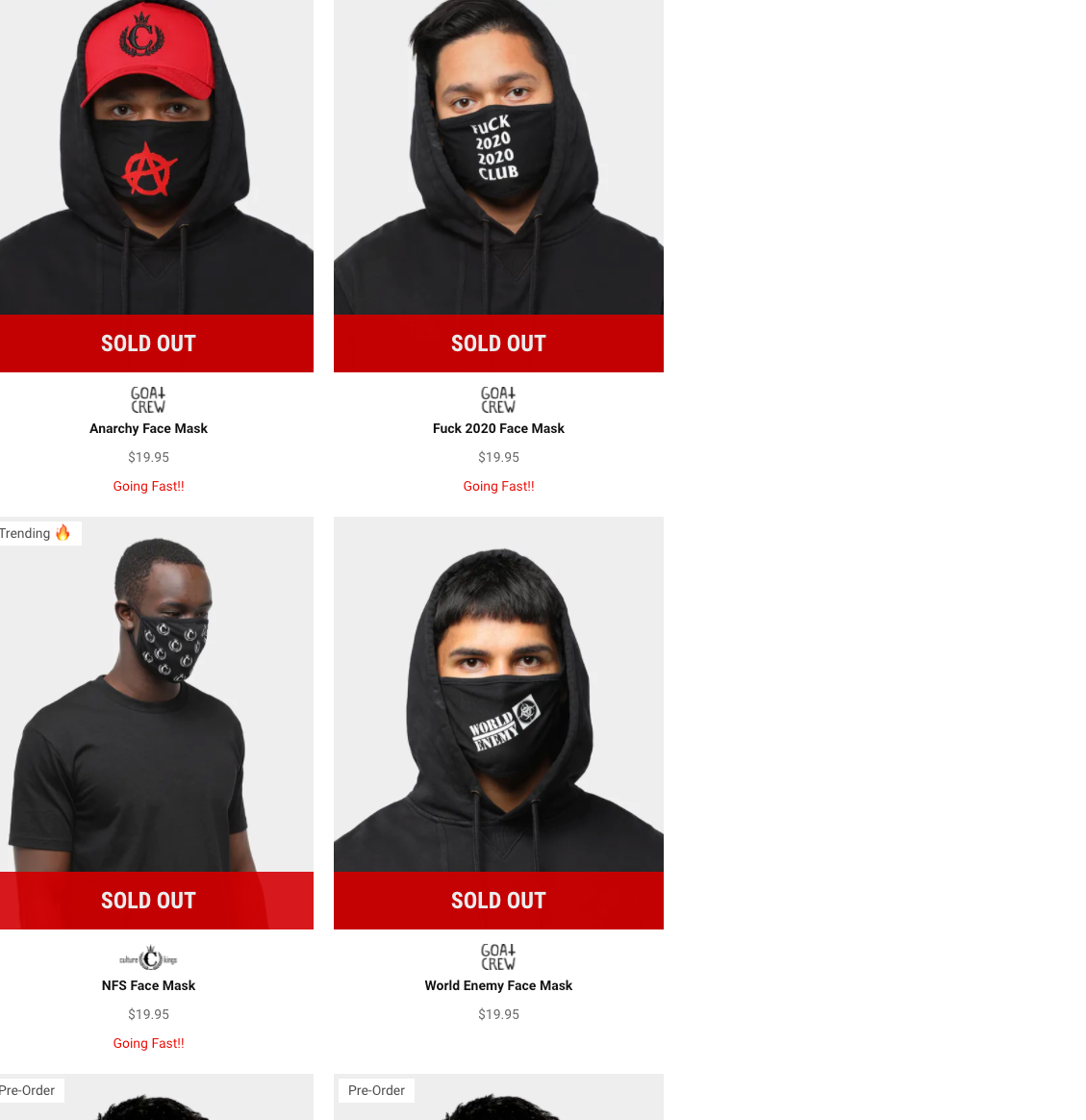Click the SOLD OUT banner on World Enemy mask
The width and height of the screenshot is (1086, 1120).
[x=498, y=901]
